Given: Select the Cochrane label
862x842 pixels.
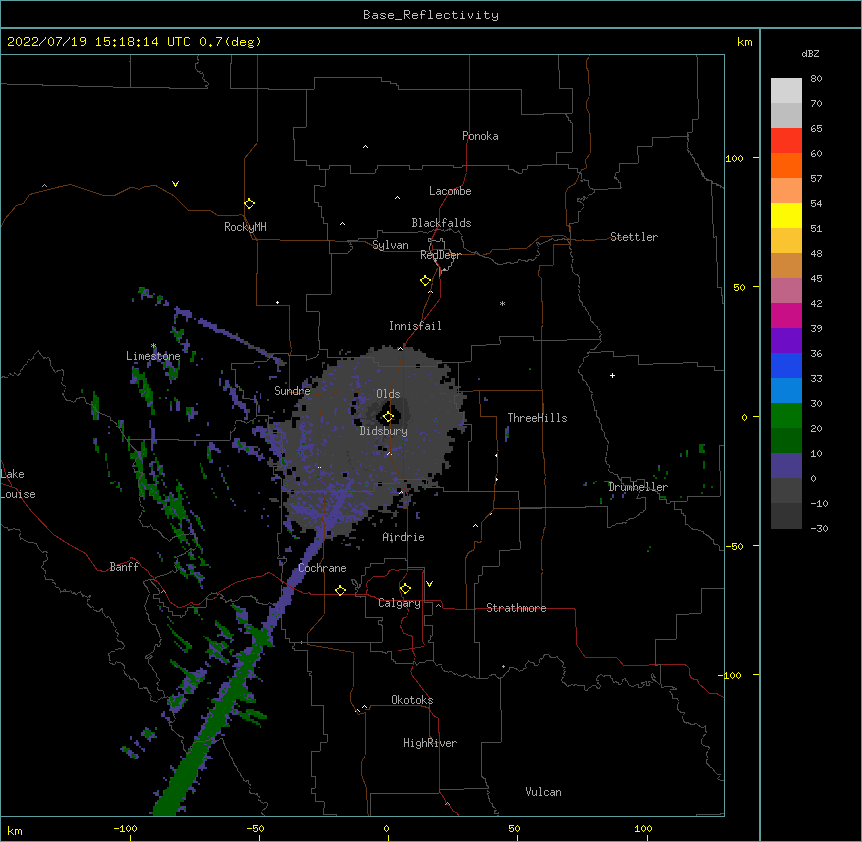Looking at the screenshot, I should tap(323, 568).
